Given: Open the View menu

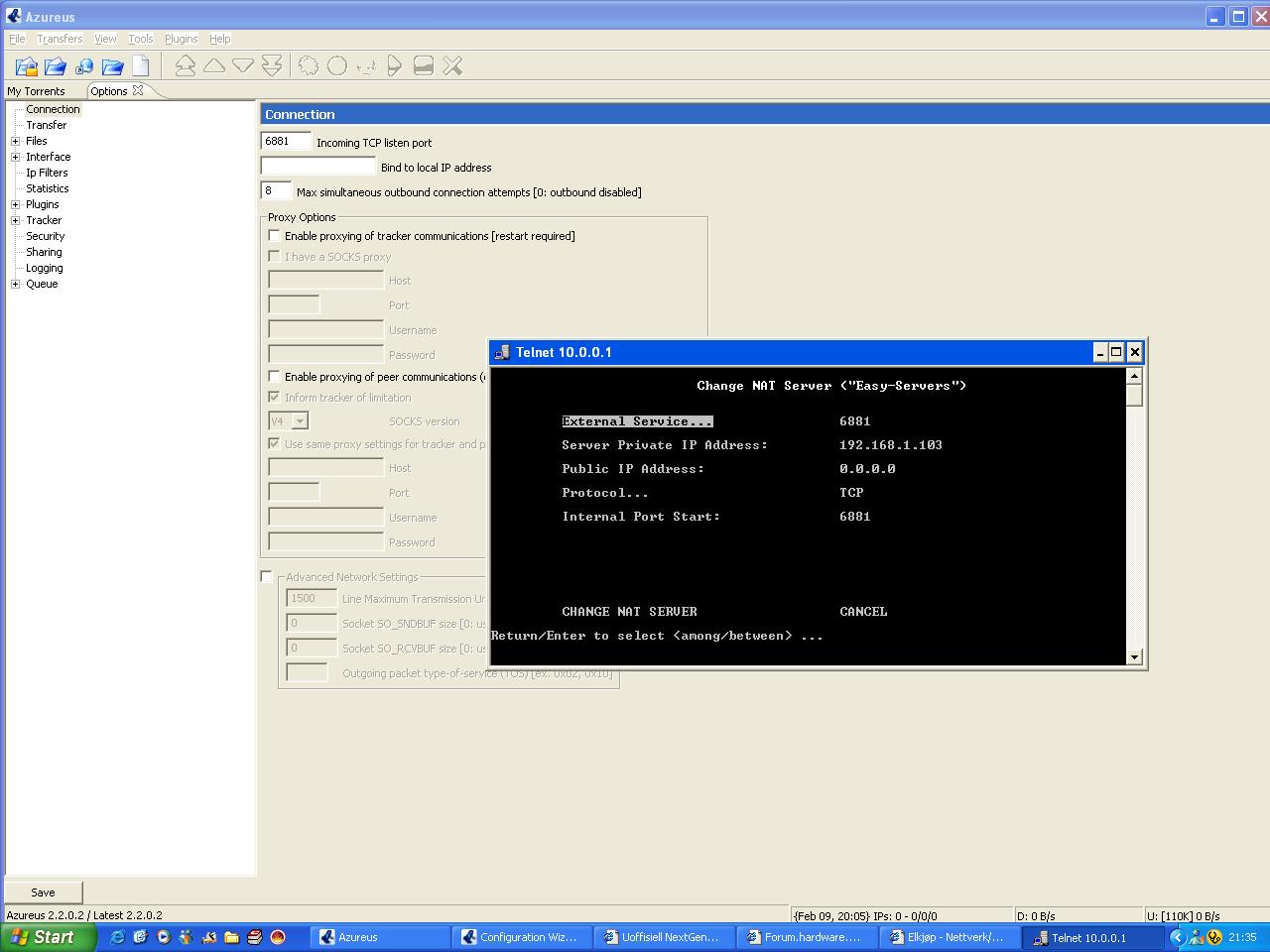Looking at the screenshot, I should pos(105,39).
